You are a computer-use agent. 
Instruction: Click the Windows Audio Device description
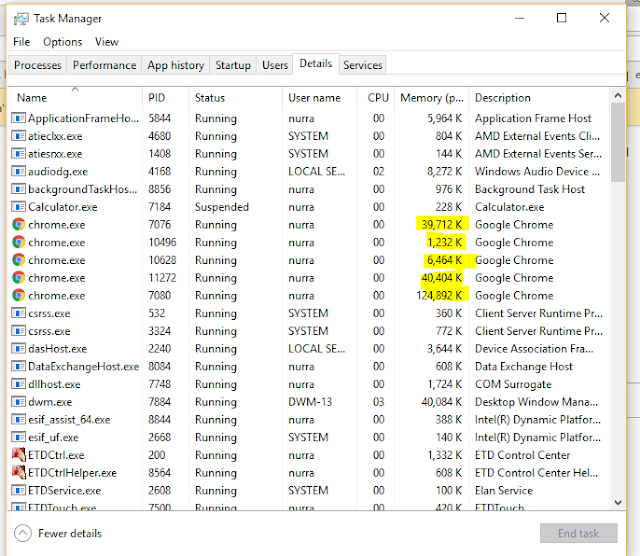click(x=537, y=171)
